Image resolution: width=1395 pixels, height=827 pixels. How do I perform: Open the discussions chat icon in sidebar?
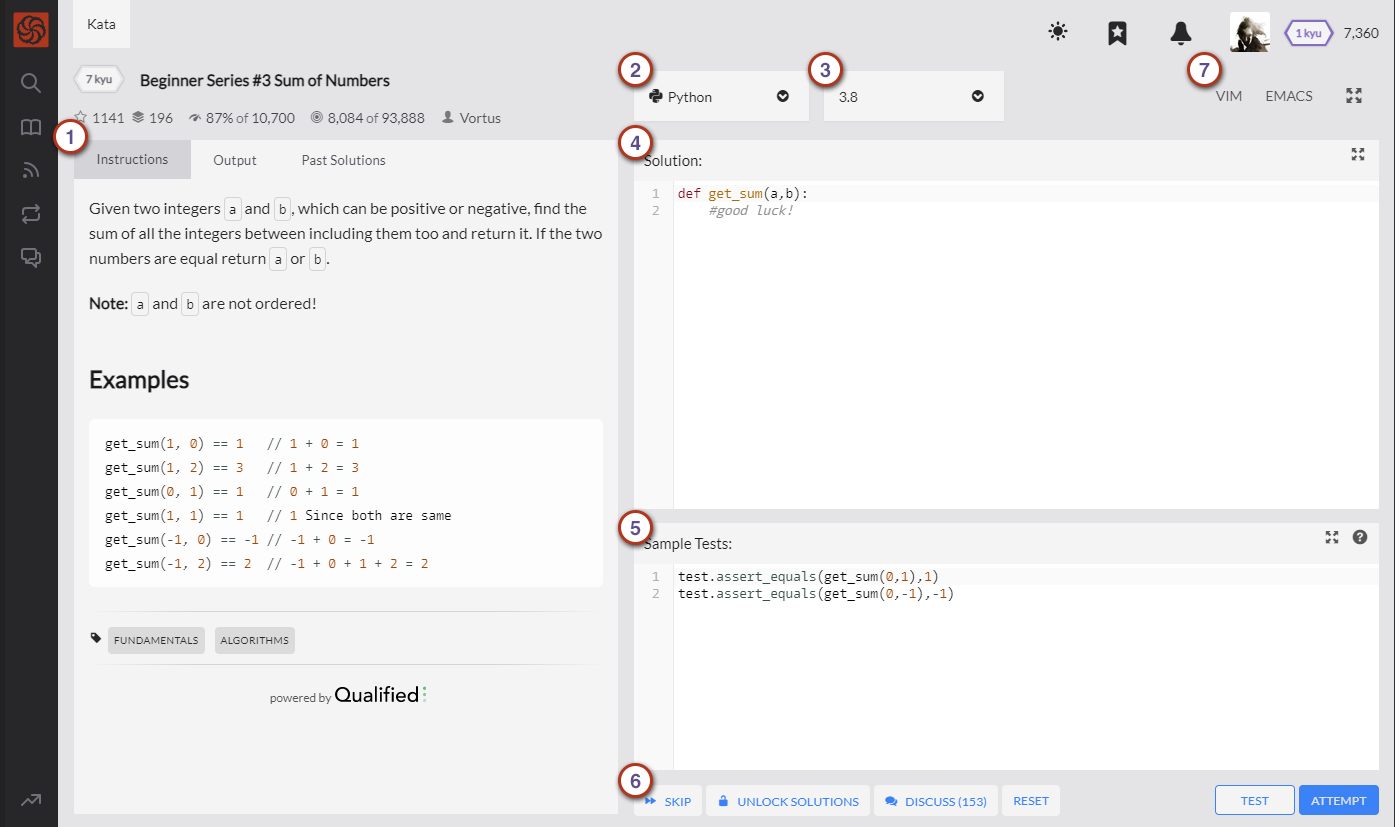[30, 257]
